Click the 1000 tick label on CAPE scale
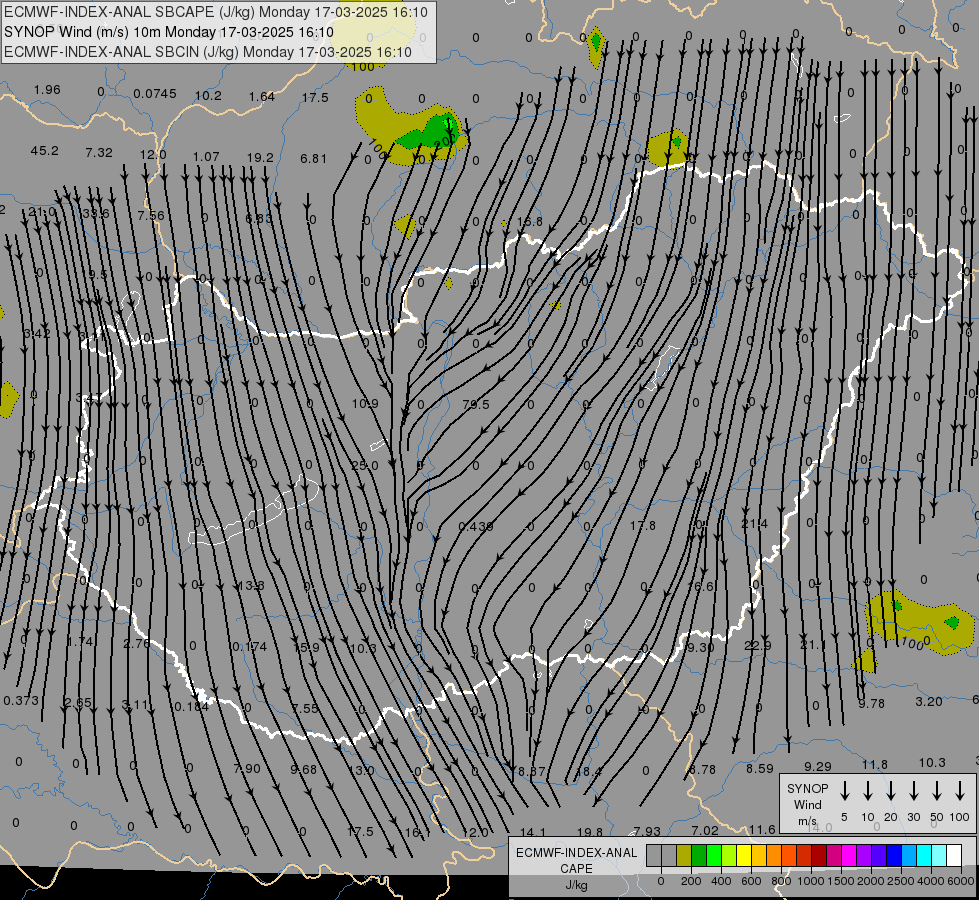The width and height of the screenshot is (979, 900). tap(810, 881)
